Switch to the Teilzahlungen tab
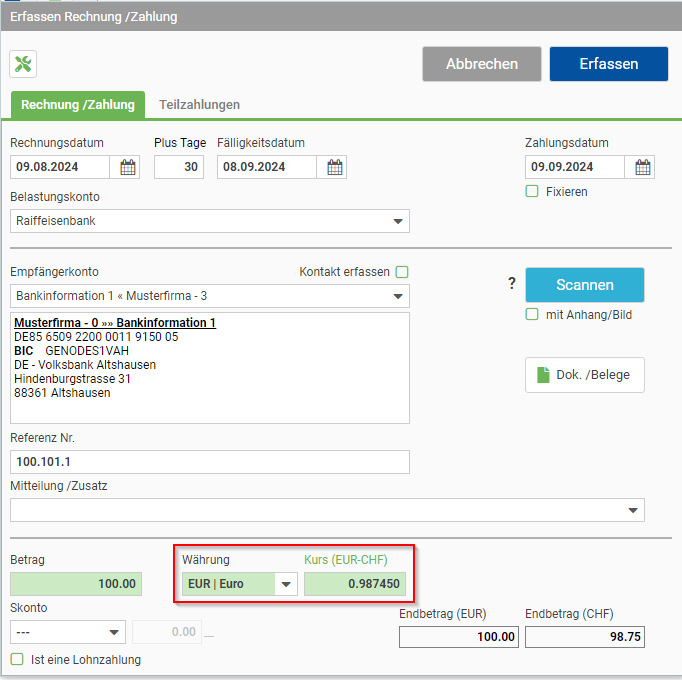This screenshot has height=680, width=682. tap(199, 105)
